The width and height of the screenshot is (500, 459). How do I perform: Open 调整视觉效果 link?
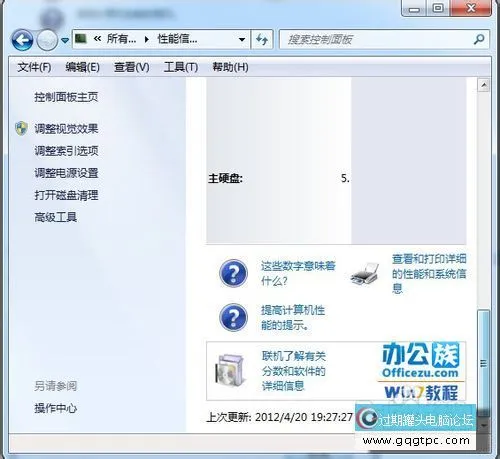(x=66, y=128)
